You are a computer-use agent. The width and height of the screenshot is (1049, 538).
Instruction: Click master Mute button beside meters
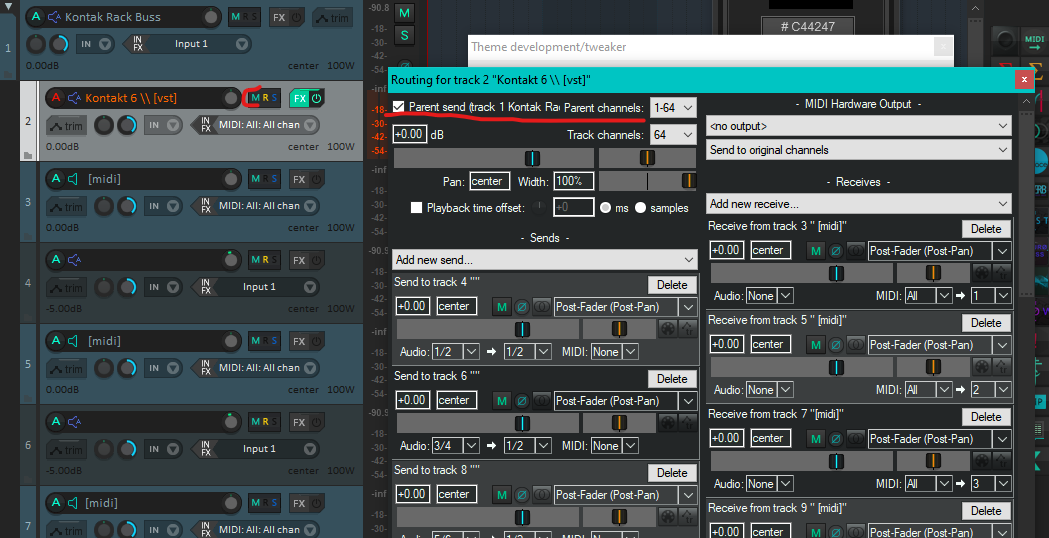tap(405, 13)
